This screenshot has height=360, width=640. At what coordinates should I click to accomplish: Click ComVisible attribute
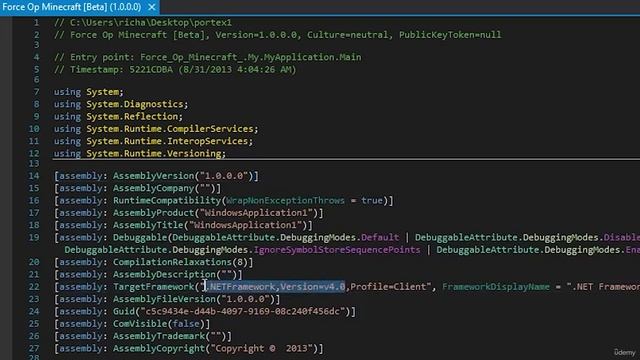point(140,324)
